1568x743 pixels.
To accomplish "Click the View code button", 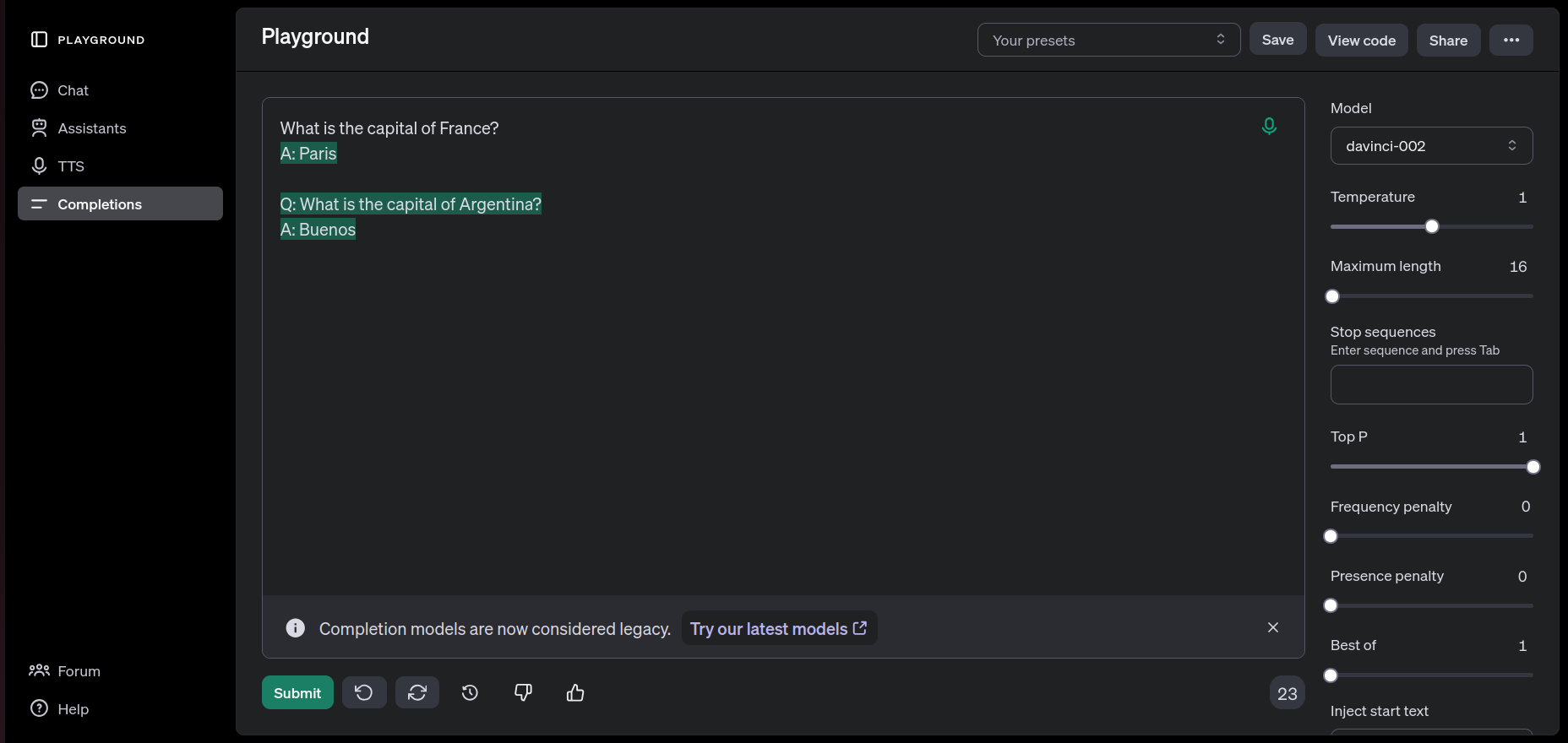I will pyautogui.click(x=1361, y=41).
